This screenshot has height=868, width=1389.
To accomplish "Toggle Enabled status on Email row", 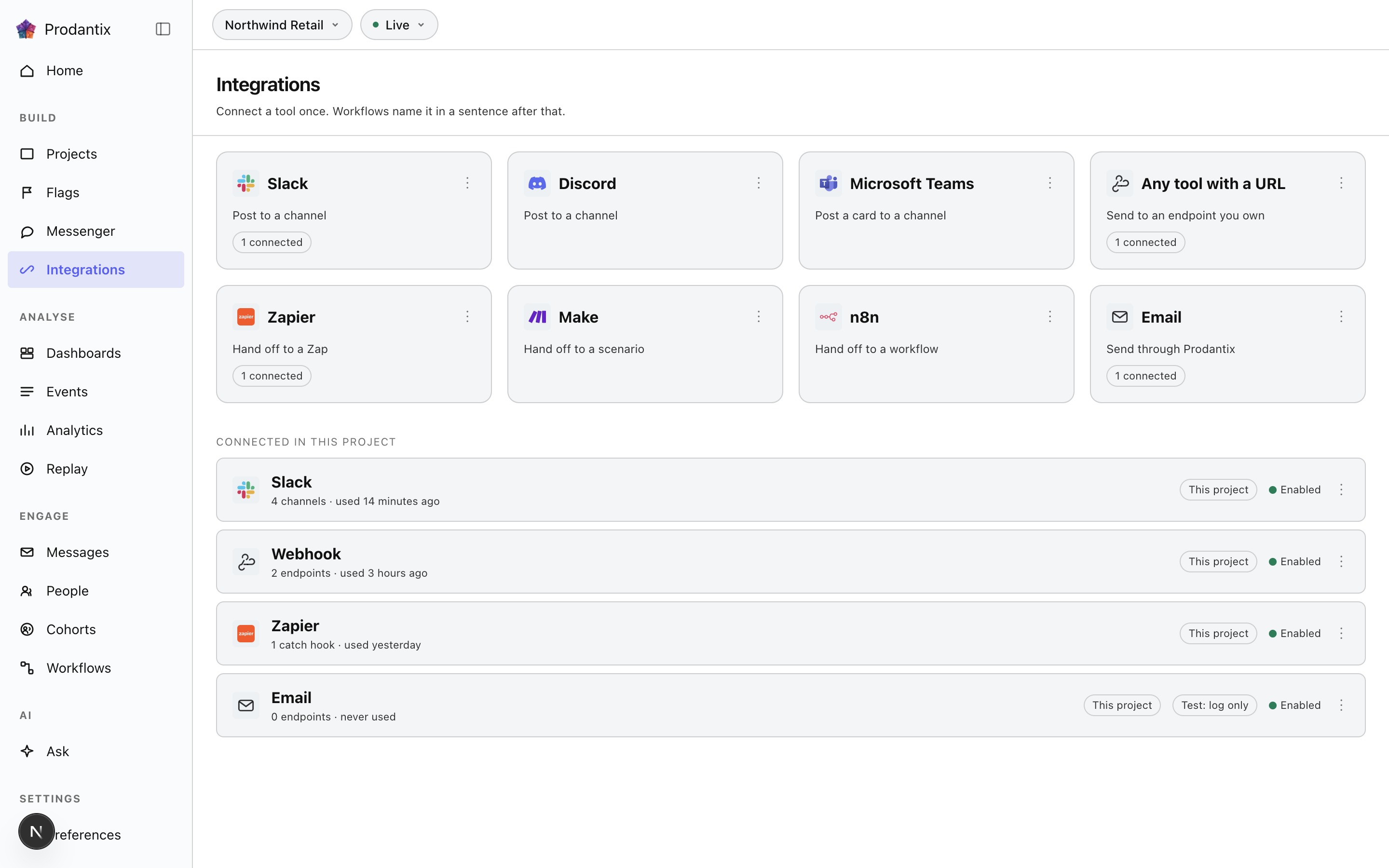I will (1294, 705).
